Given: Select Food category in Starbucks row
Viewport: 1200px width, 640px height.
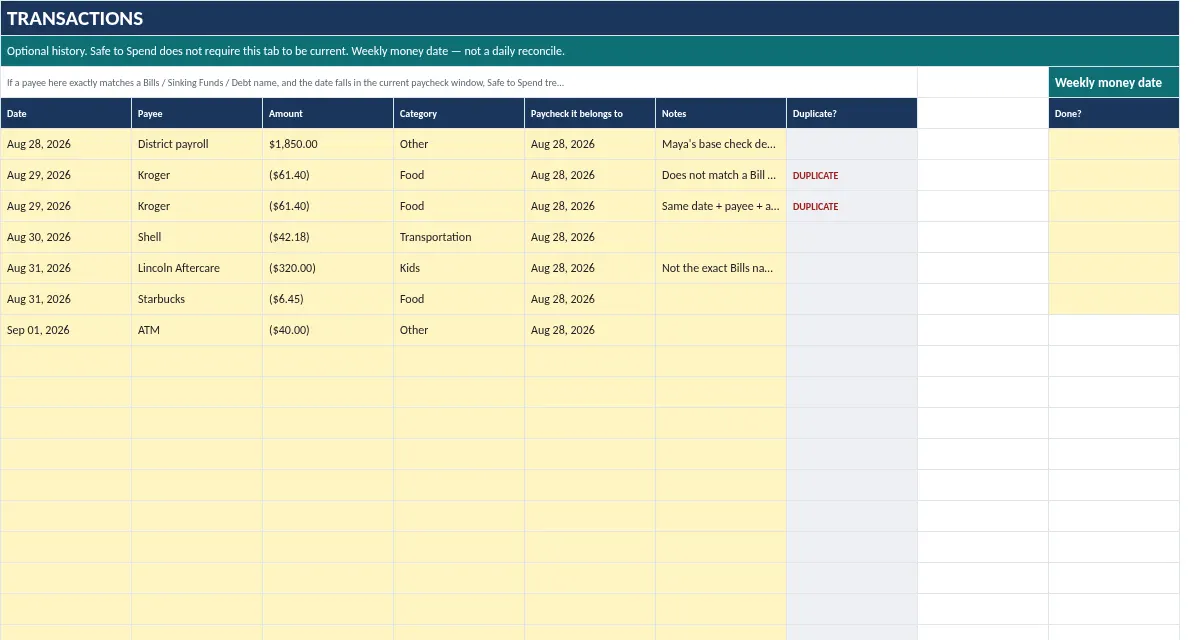Looking at the screenshot, I should click(x=459, y=300).
